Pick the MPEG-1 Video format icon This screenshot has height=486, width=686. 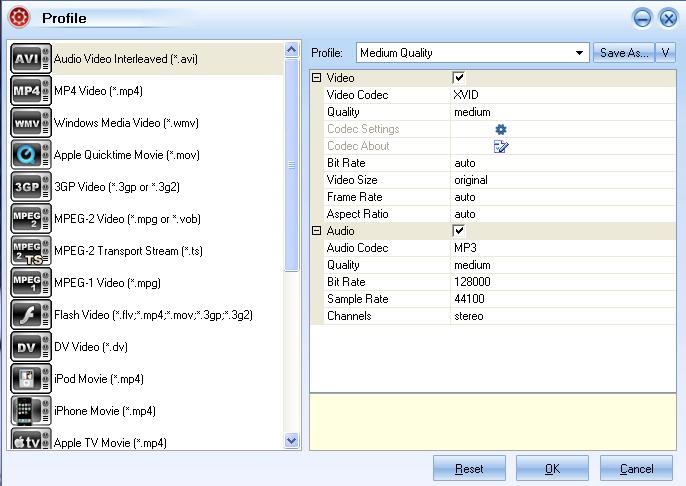[x=31, y=283]
